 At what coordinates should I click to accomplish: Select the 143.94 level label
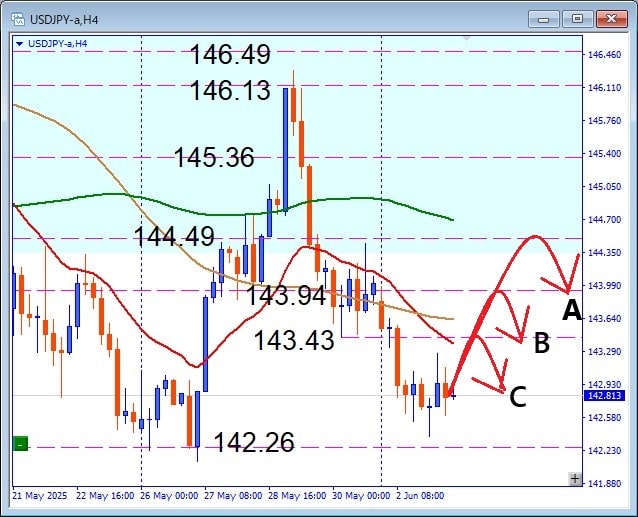[286, 295]
